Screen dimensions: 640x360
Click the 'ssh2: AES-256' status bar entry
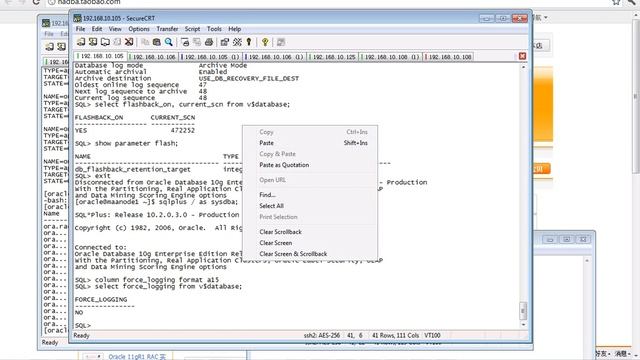(x=322, y=336)
